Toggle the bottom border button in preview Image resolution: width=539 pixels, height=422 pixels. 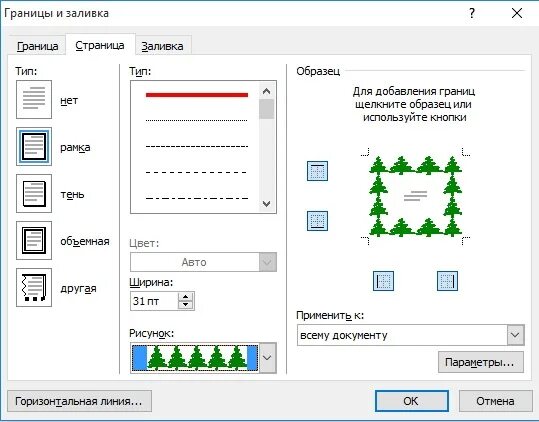(317, 221)
